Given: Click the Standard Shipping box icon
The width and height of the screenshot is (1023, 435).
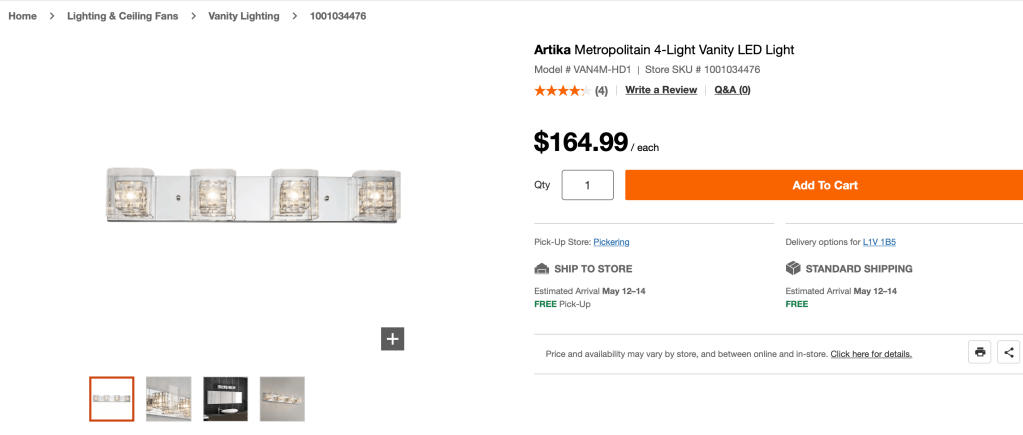Looking at the screenshot, I should (793, 268).
